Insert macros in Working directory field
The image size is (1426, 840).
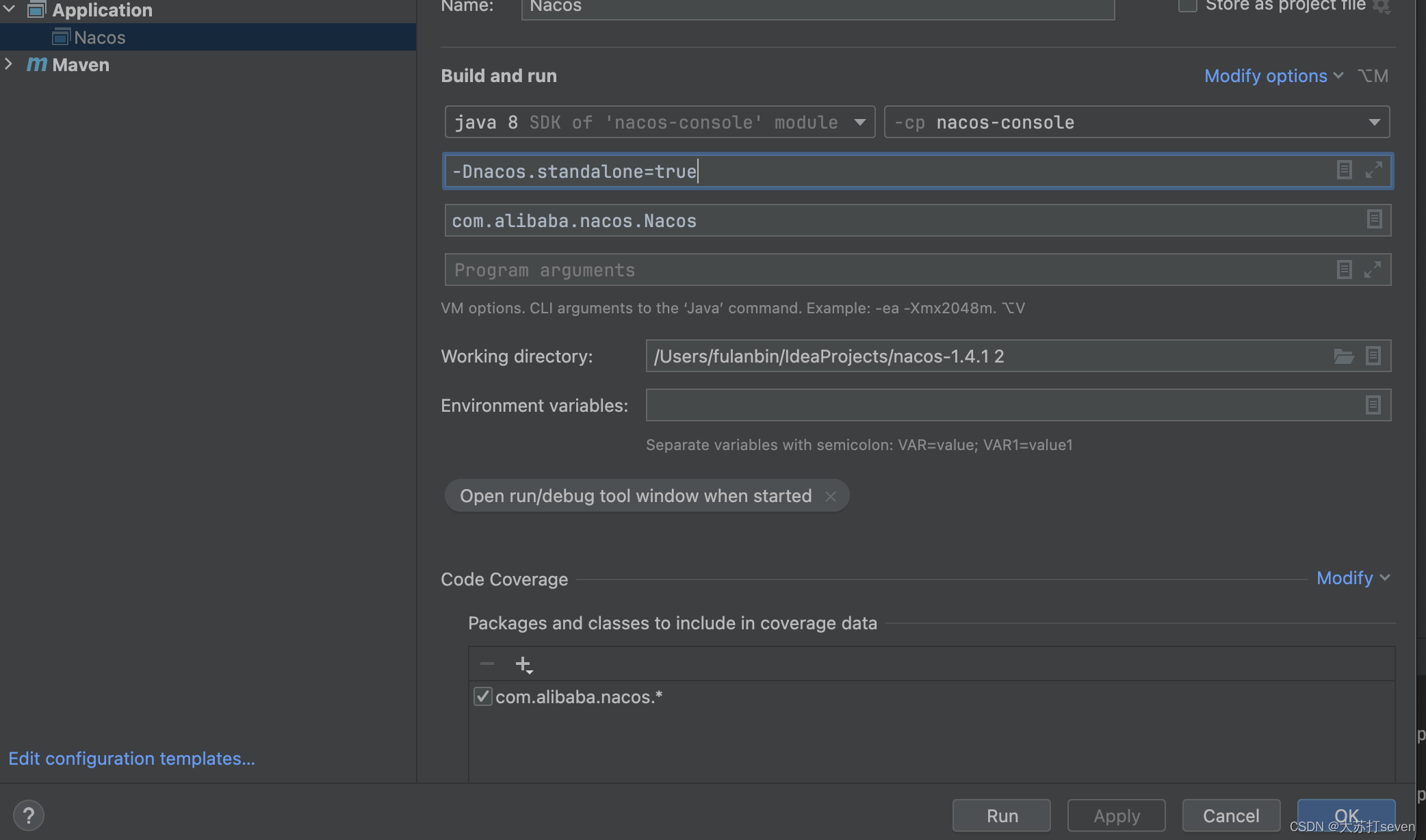(x=1373, y=356)
